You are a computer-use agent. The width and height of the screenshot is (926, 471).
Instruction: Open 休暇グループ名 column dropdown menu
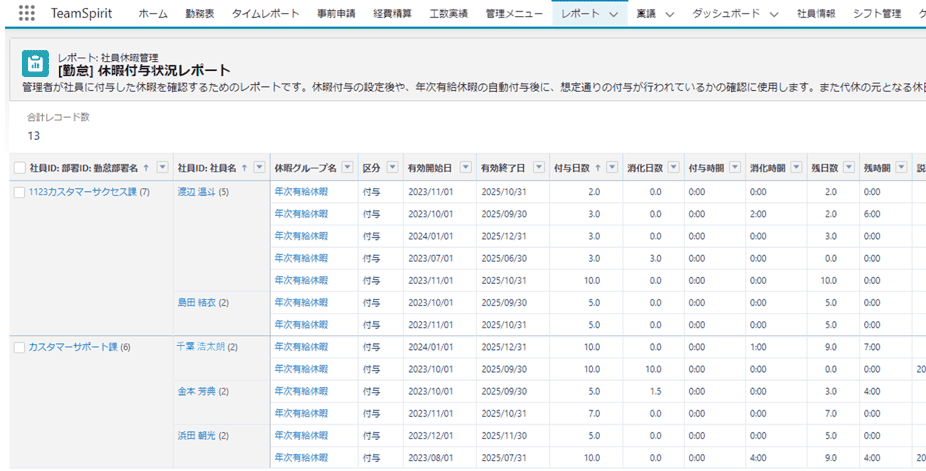[x=346, y=167]
